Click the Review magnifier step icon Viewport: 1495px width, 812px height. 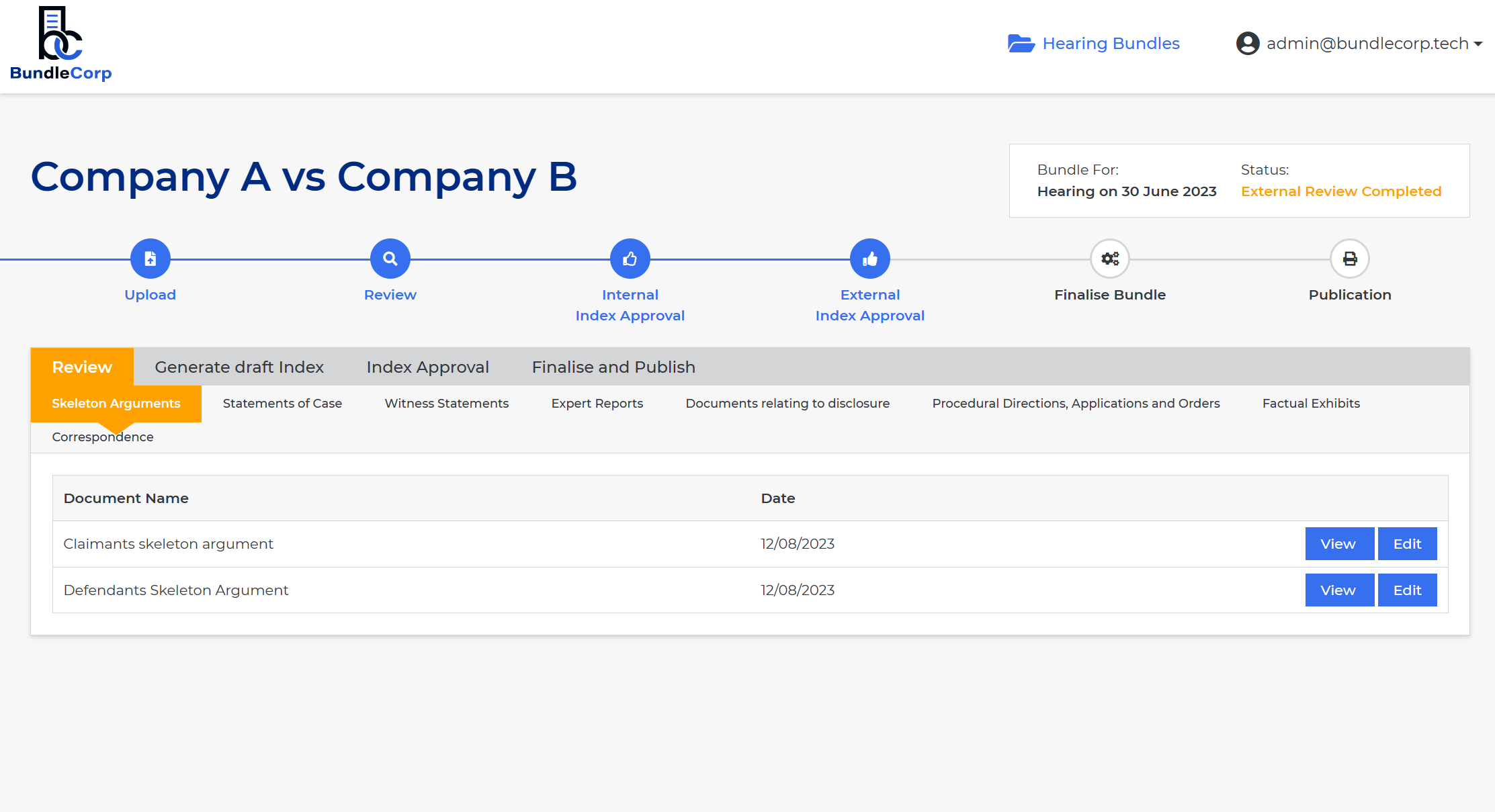point(390,259)
